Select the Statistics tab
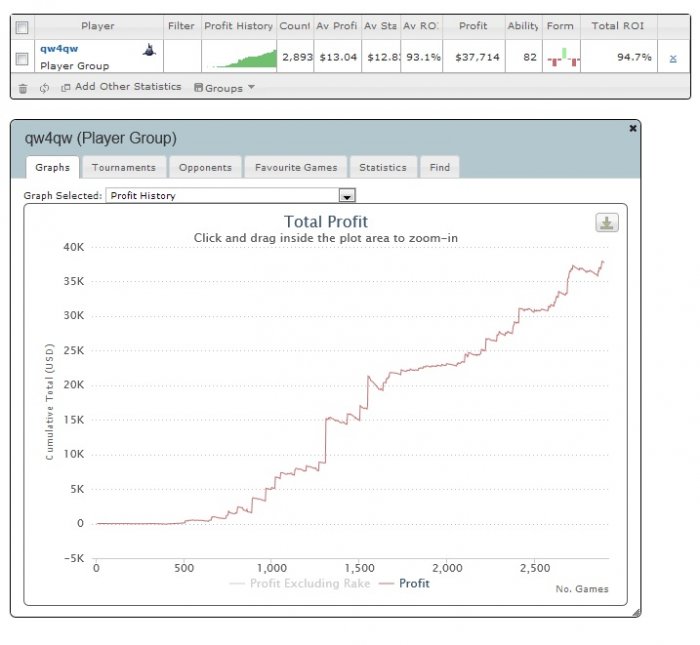Screen dimensions: 700x645 (383, 167)
